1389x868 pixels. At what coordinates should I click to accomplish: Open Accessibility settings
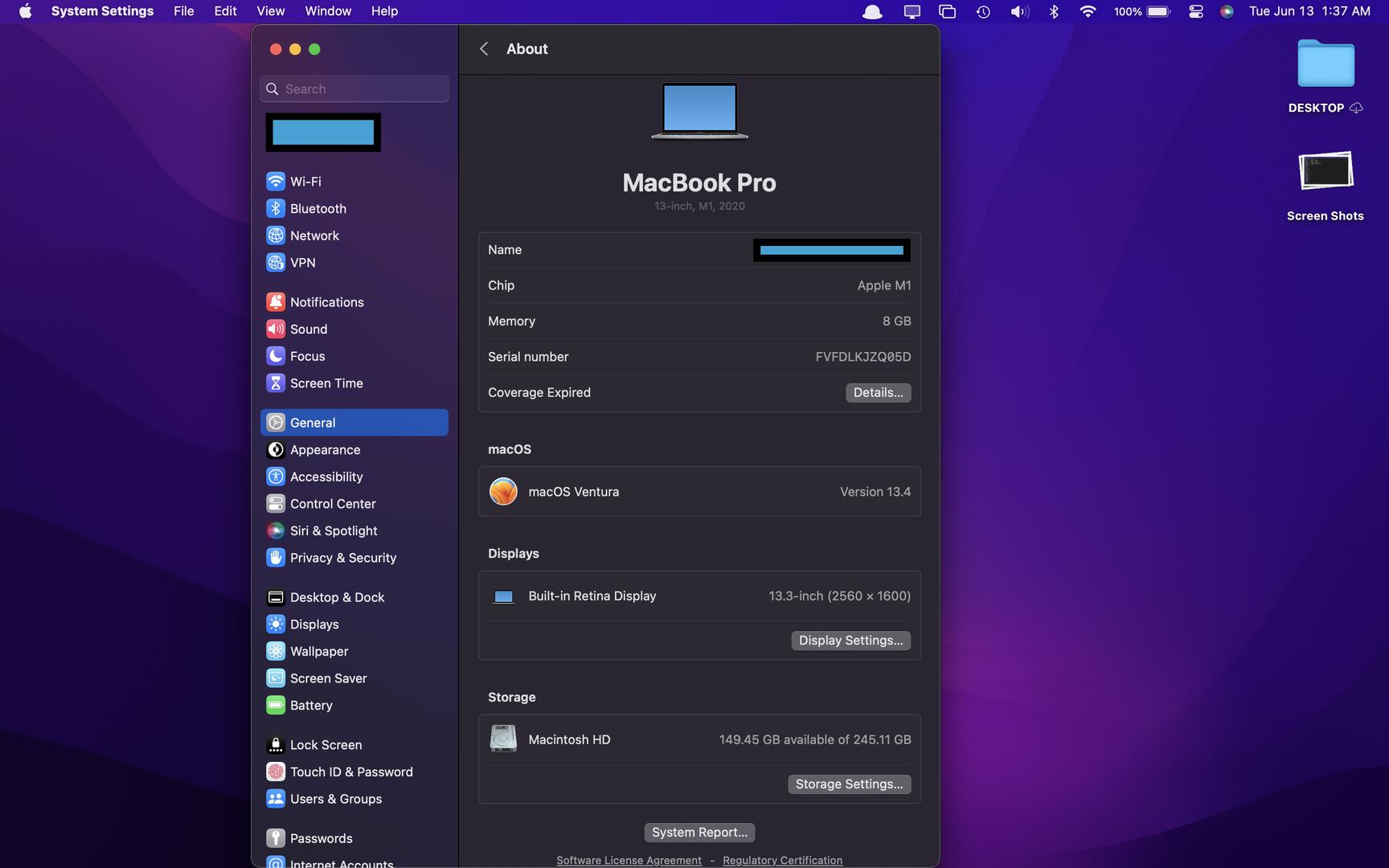click(354, 477)
